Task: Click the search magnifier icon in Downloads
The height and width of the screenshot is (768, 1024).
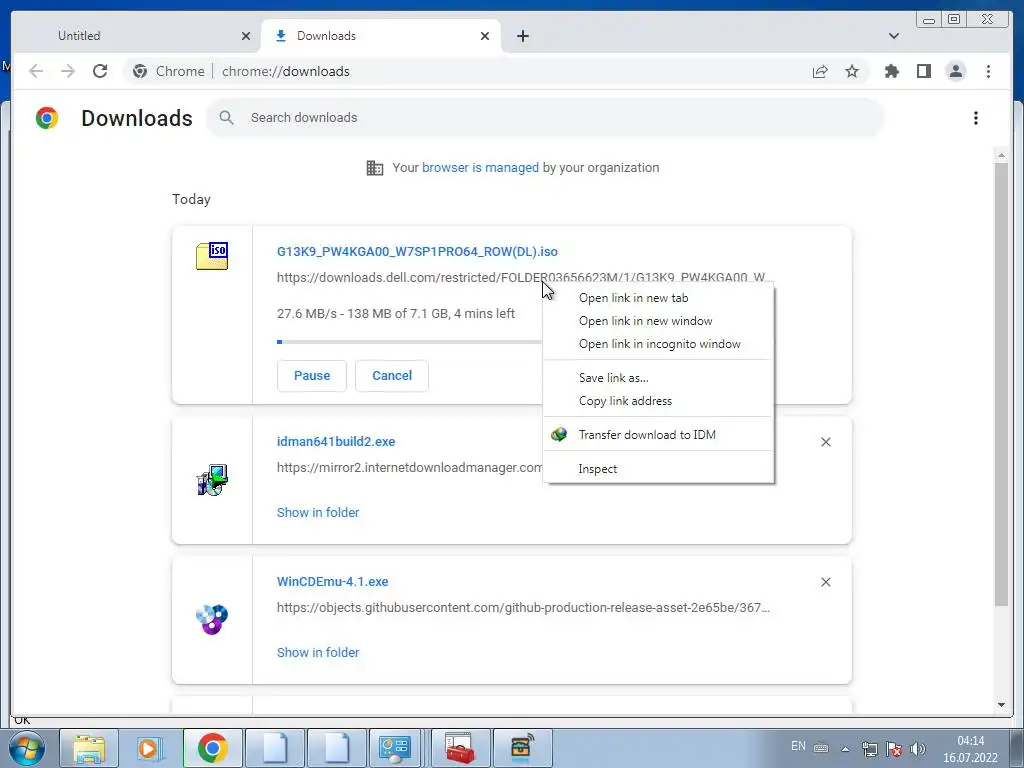Action: pyautogui.click(x=227, y=118)
